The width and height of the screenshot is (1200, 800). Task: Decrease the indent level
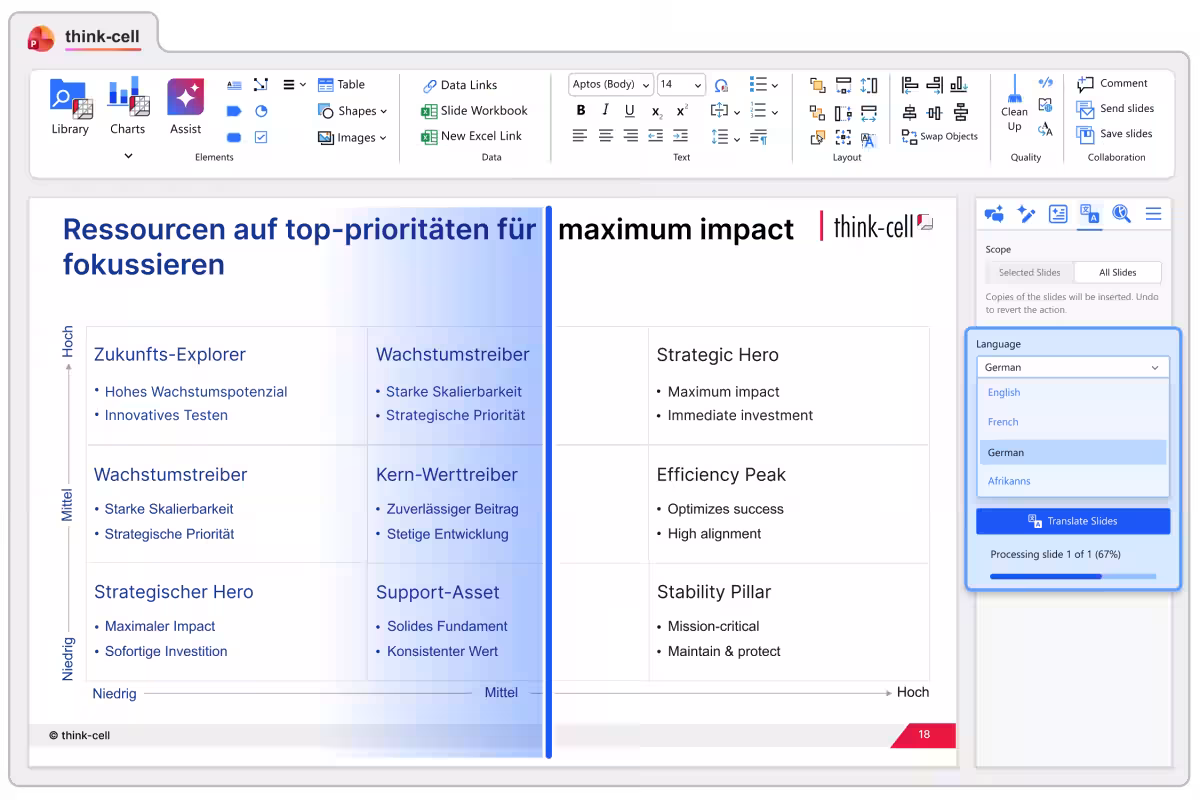point(656,136)
